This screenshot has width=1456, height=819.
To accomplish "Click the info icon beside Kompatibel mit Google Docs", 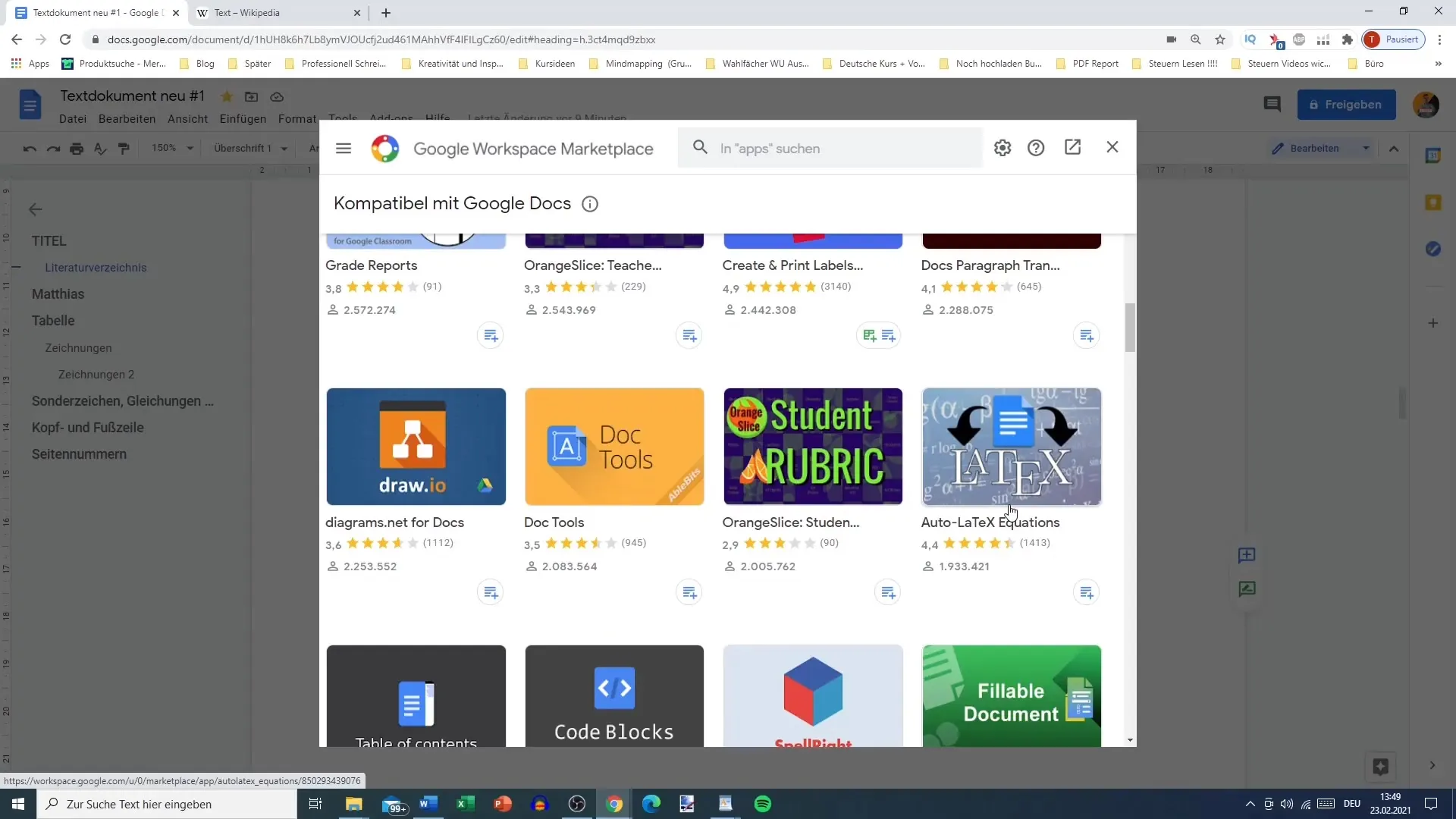I will (x=590, y=204).
